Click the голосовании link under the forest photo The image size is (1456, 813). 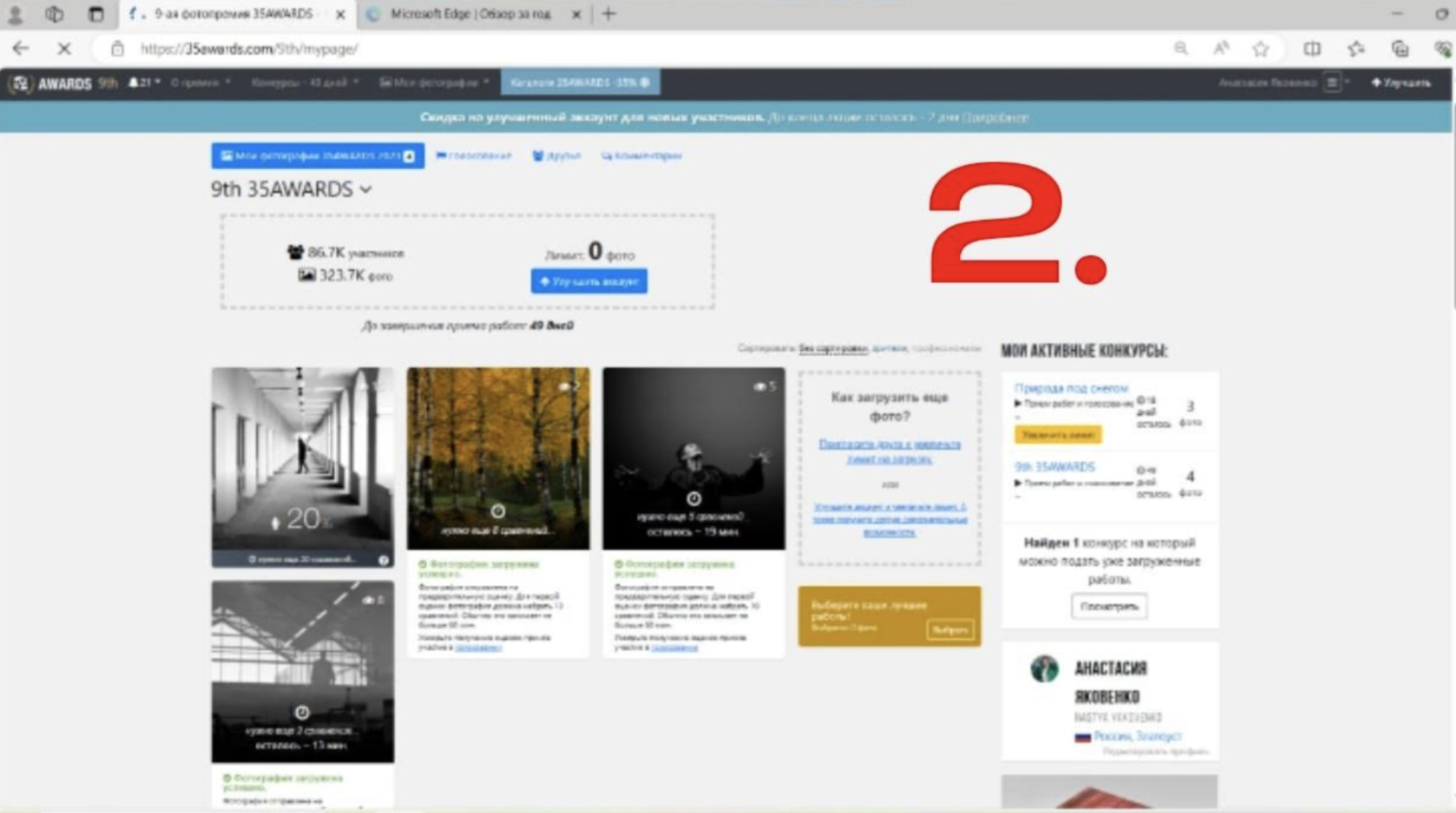[478, 647]
